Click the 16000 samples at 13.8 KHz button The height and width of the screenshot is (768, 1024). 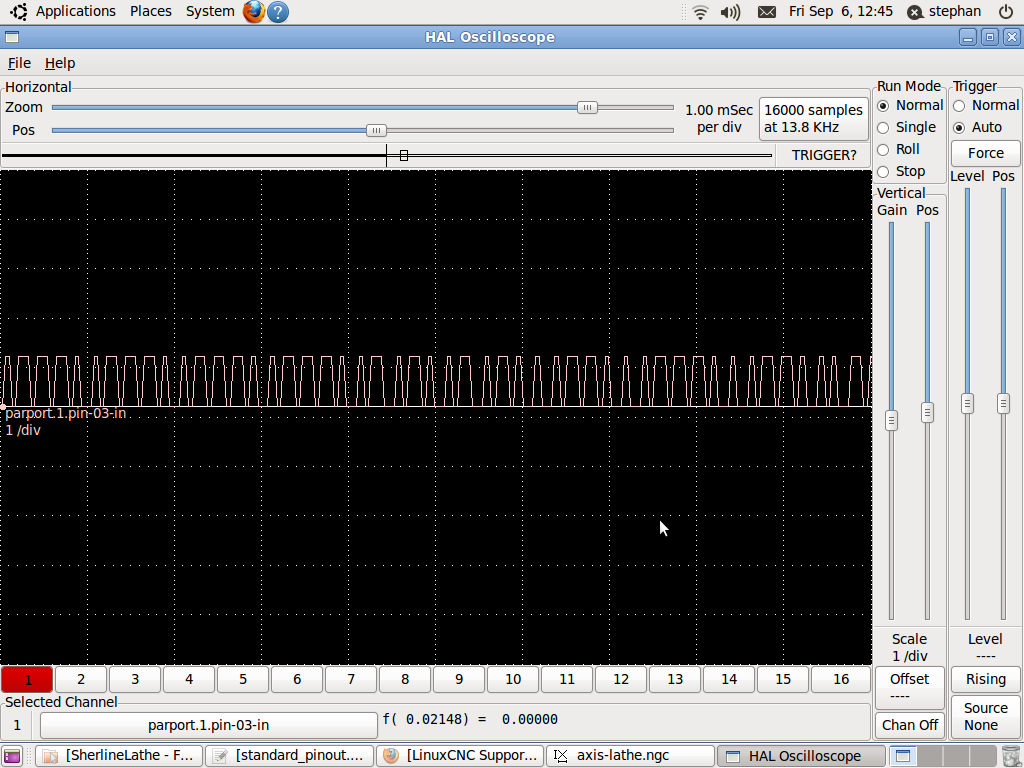(813, 119)
